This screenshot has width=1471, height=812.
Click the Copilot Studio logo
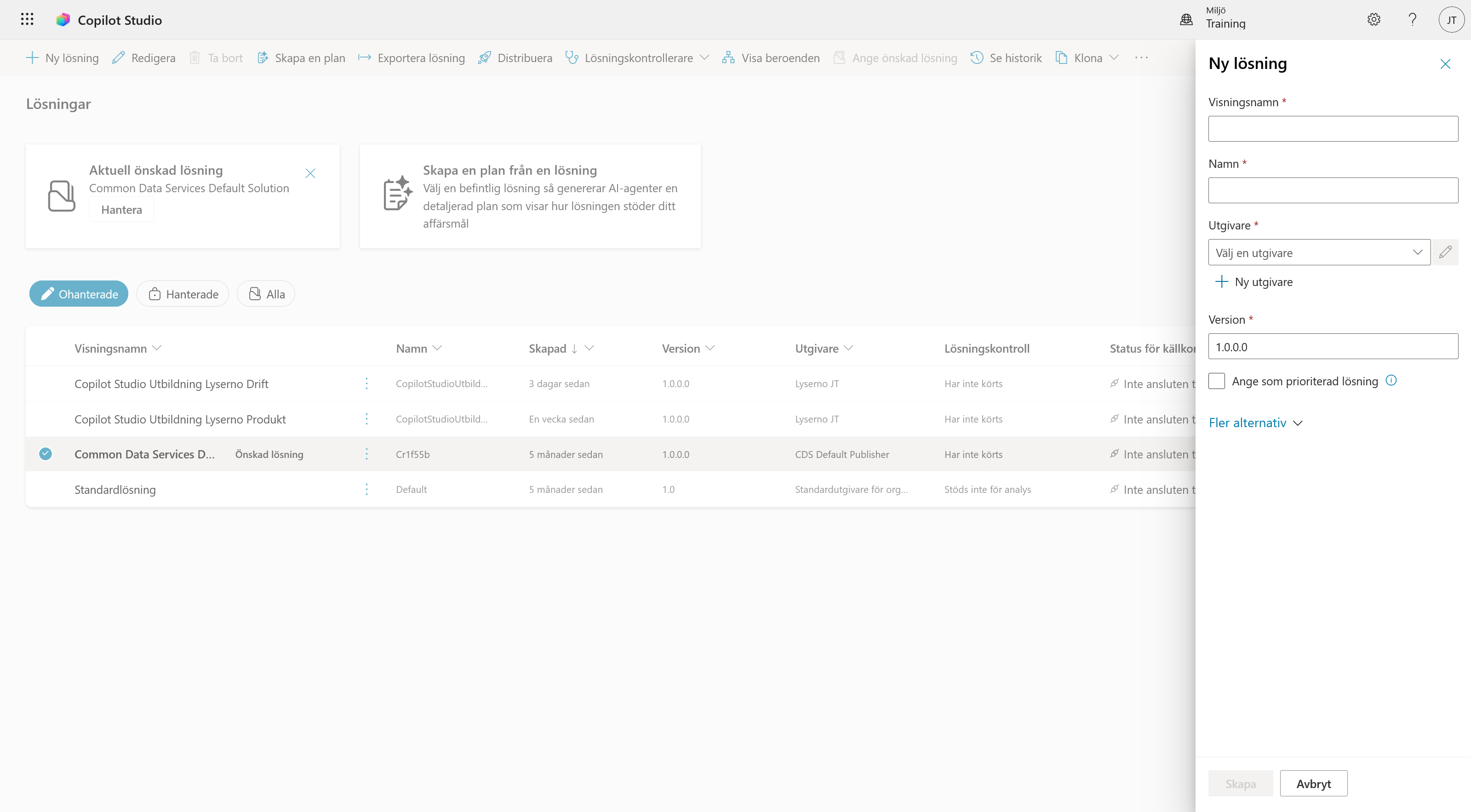point(63,20)
